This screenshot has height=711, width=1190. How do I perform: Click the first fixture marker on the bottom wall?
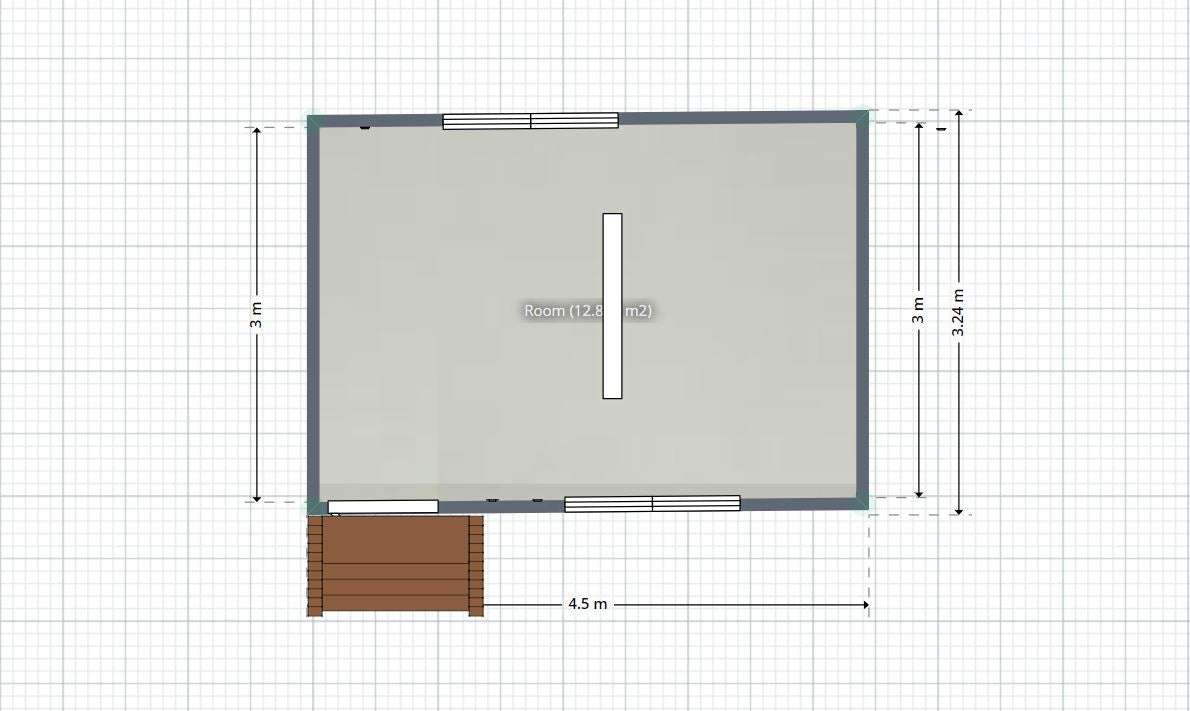491,499
